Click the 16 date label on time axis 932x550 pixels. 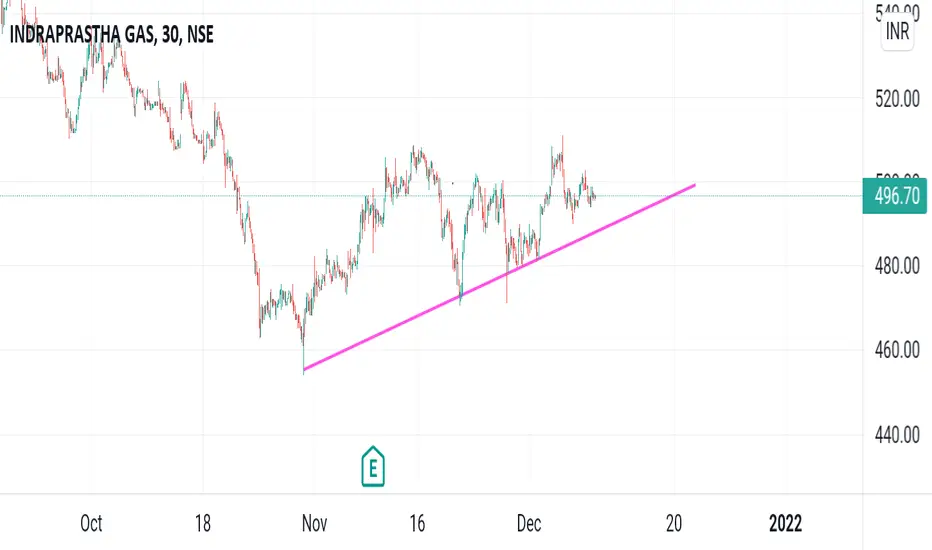[x=417, y=523]
